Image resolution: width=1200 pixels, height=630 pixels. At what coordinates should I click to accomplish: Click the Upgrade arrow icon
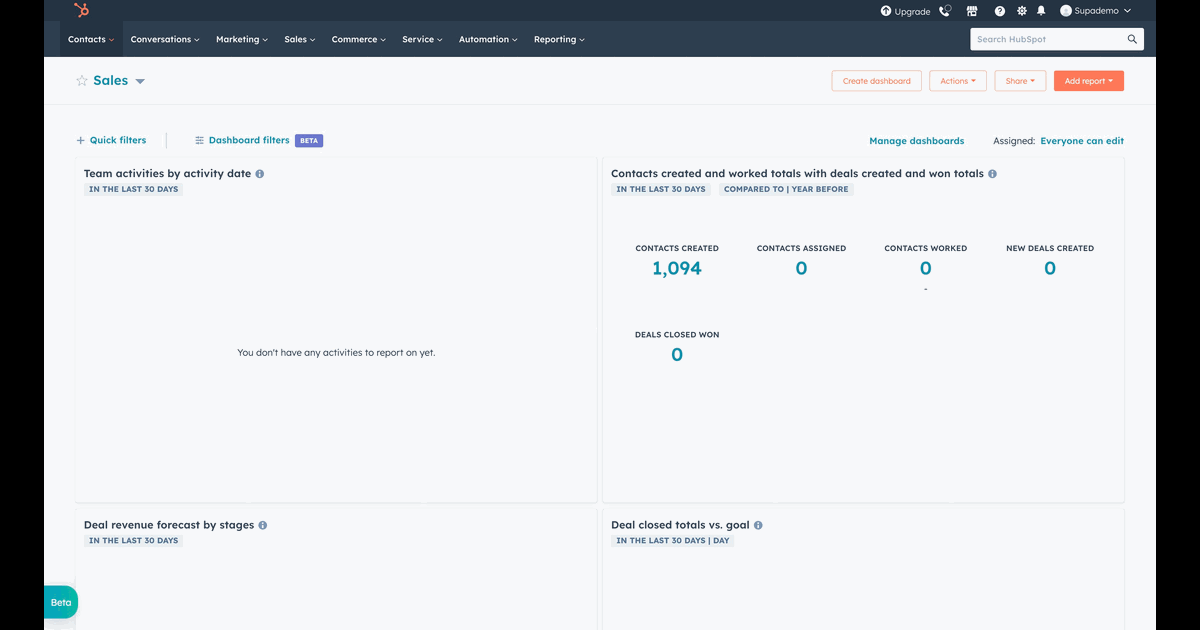coord(885,11)
